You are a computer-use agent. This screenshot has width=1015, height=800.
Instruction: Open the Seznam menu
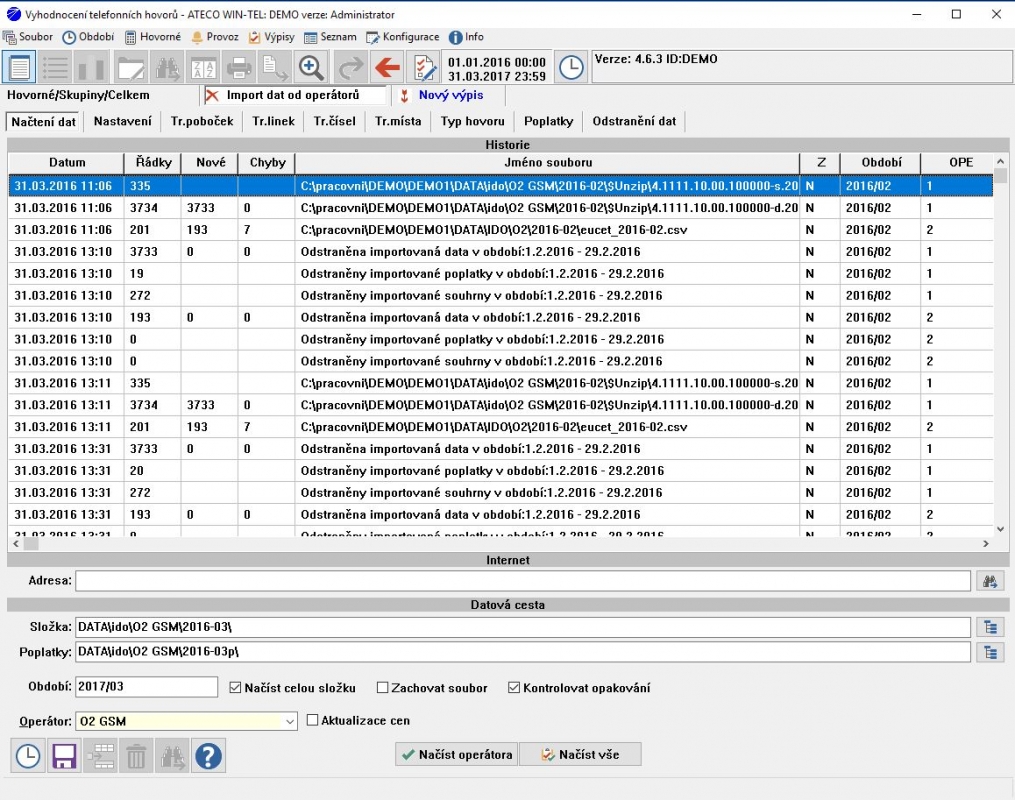tap(330, 37)
